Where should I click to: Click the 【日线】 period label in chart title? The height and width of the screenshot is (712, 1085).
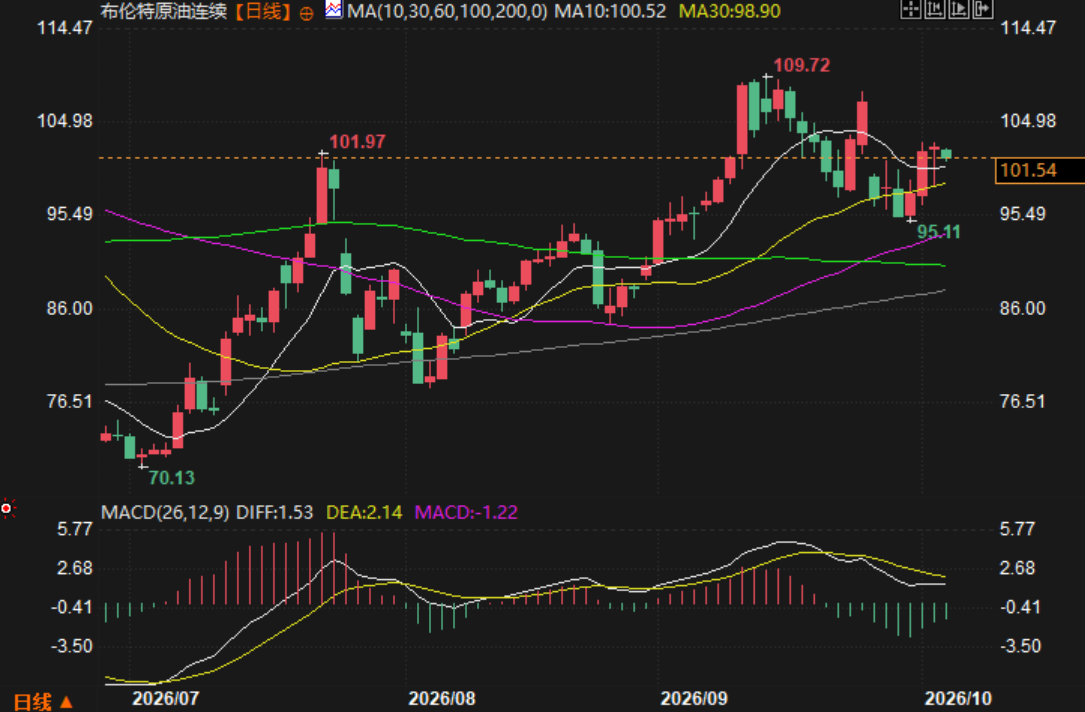tap(262, 11)
